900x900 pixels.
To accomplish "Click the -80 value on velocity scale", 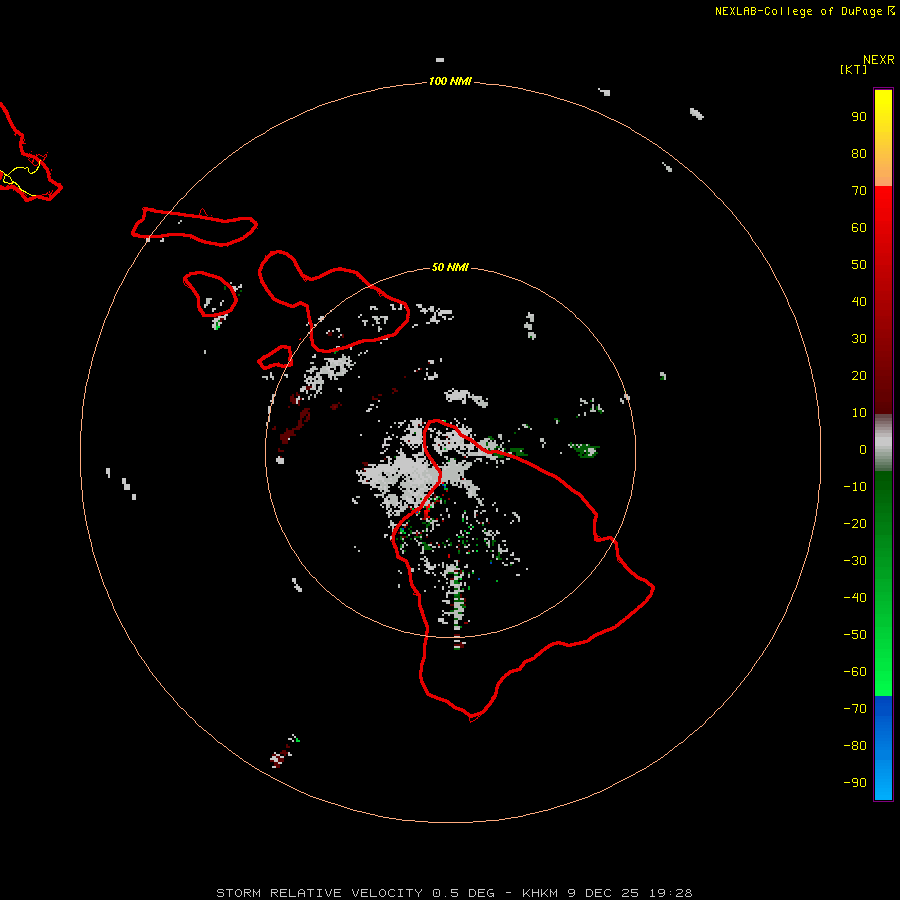I will (x=855, y=746).
